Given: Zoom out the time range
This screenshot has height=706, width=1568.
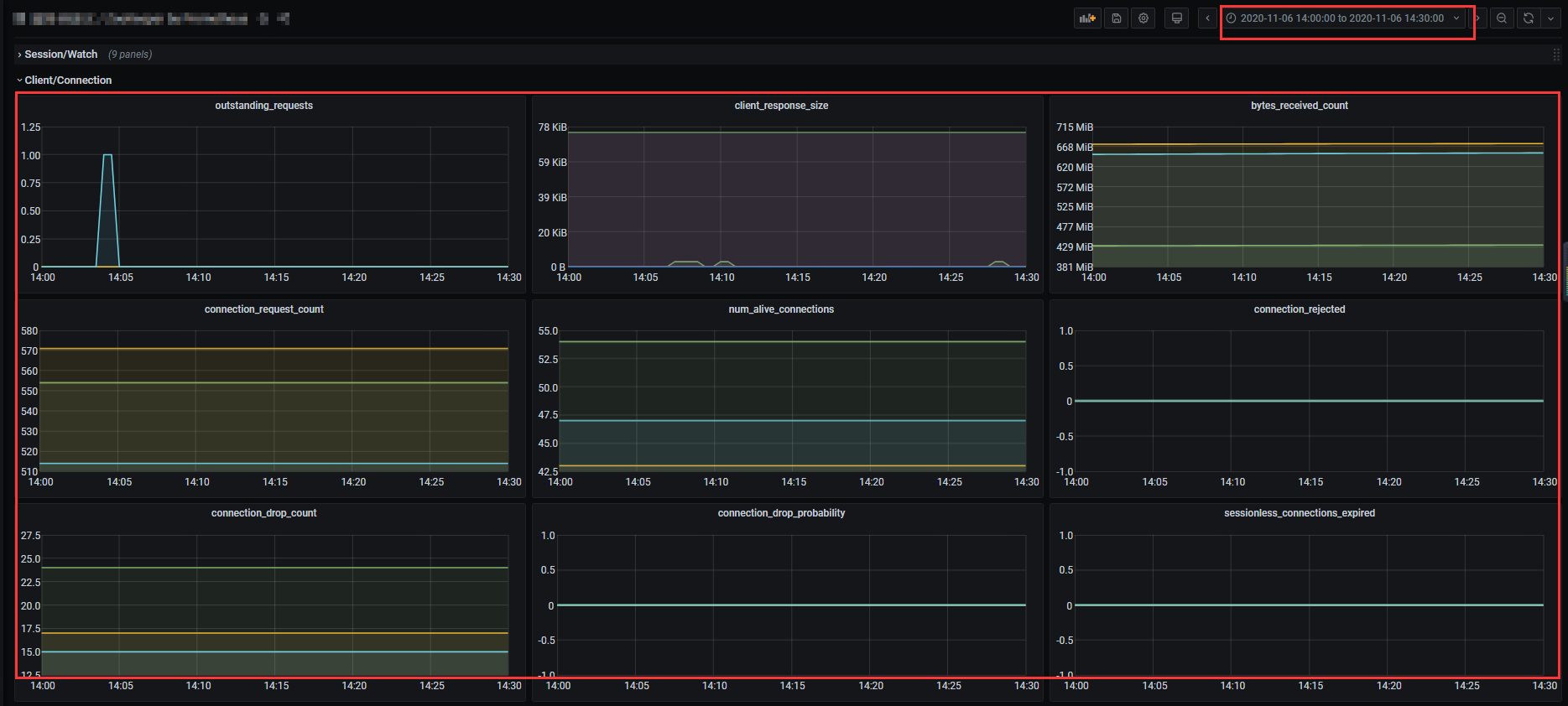Looking at the screenshot, I should [1502, 18].
